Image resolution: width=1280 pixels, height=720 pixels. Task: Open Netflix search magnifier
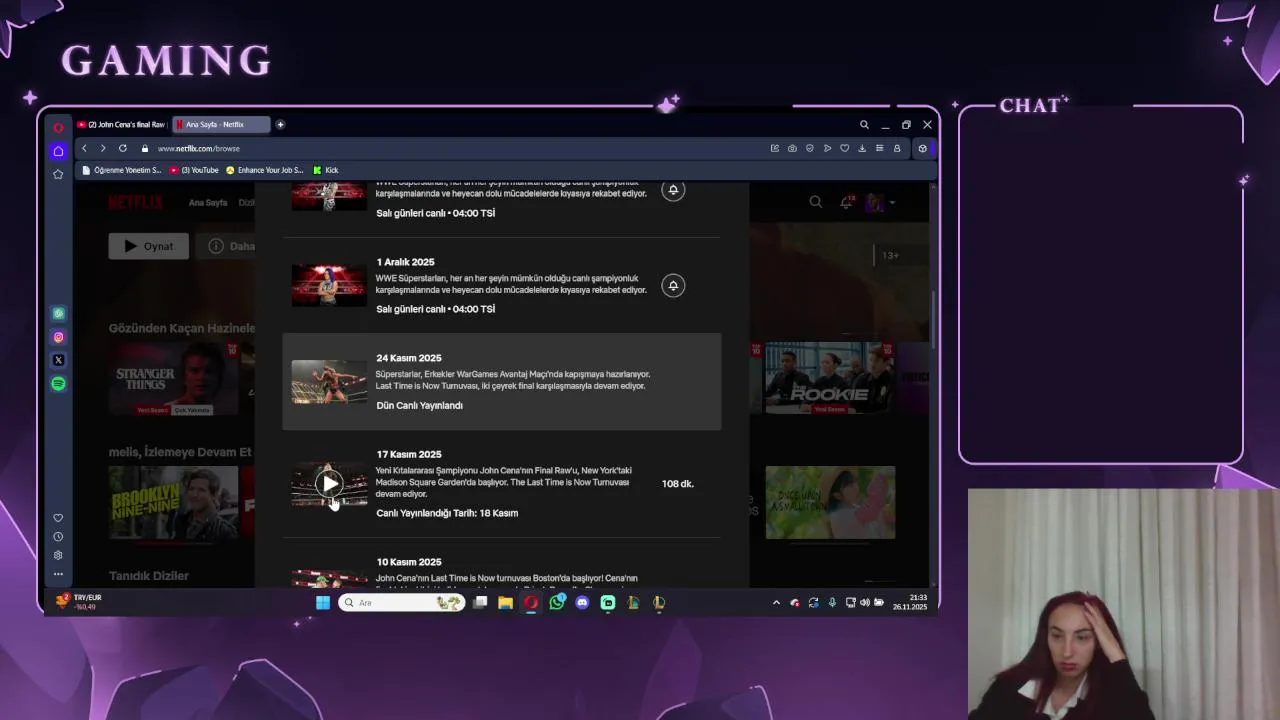(x=816, y=202)
